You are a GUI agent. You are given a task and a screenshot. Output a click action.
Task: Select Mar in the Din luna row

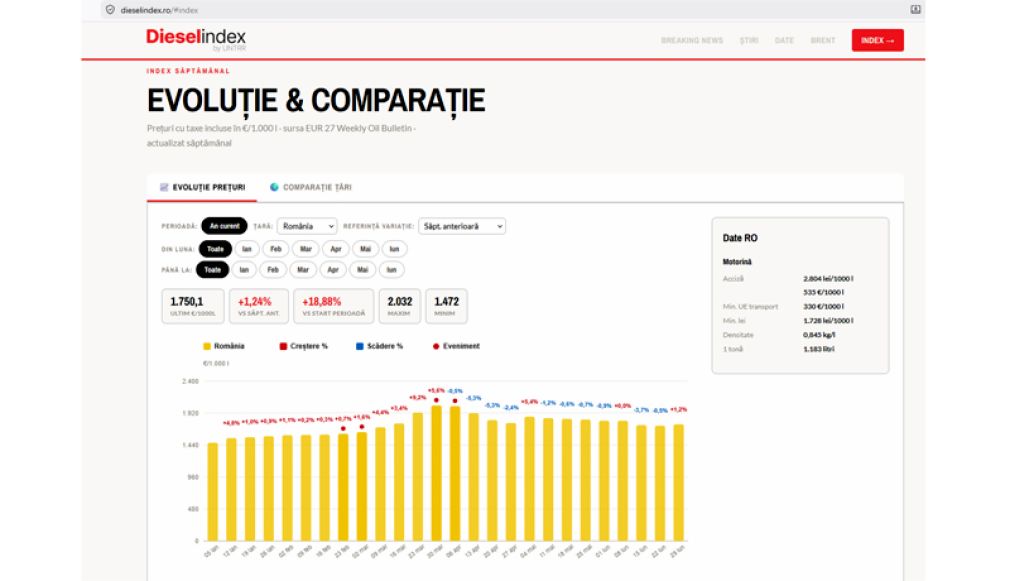tap(306, 249)
